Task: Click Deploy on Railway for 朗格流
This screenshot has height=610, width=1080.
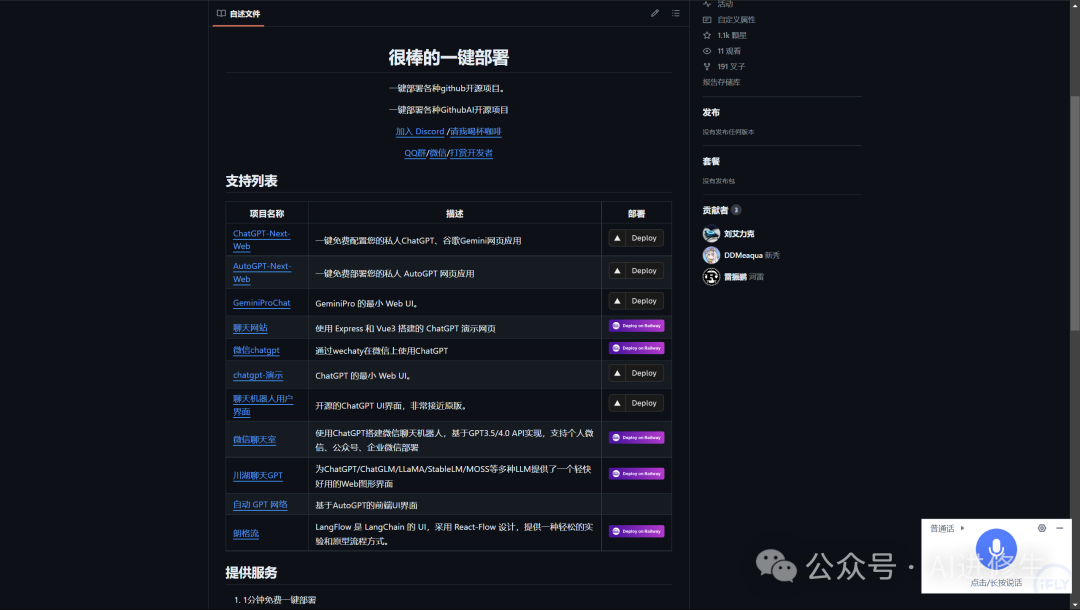Action: point(636,532)
